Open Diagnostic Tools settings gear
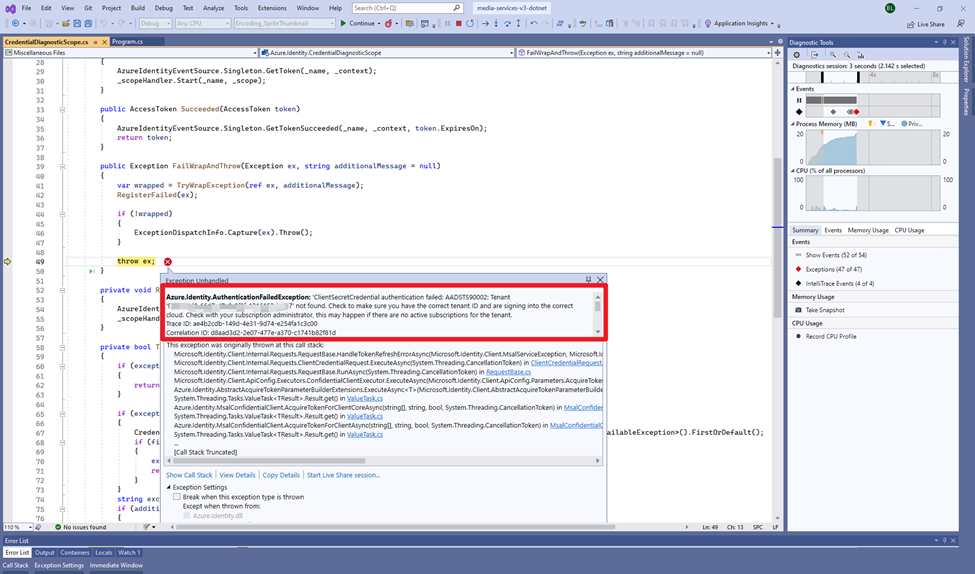 797,55
